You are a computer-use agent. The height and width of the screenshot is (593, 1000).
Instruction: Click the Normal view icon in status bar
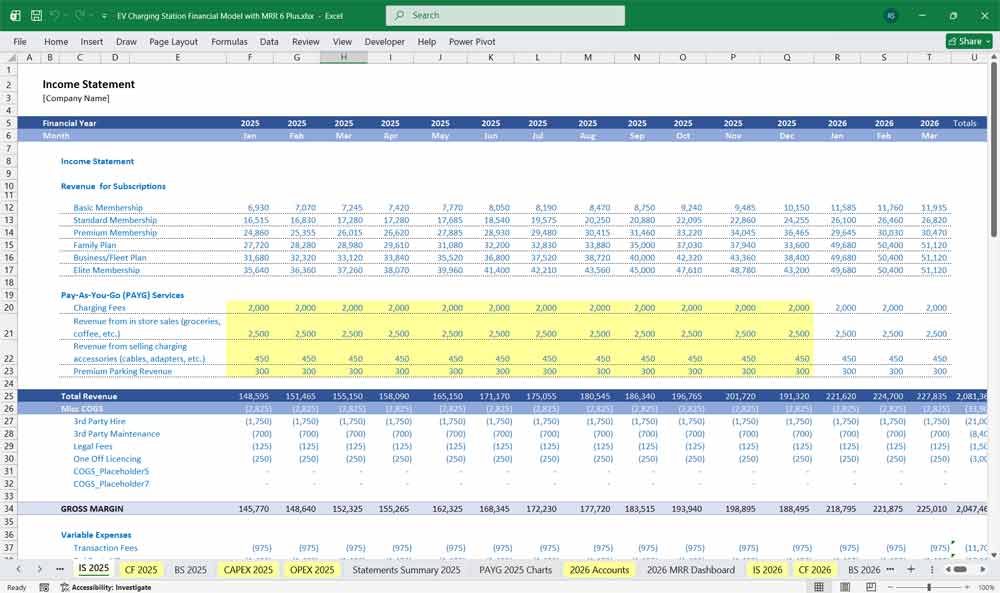[818, 585]
